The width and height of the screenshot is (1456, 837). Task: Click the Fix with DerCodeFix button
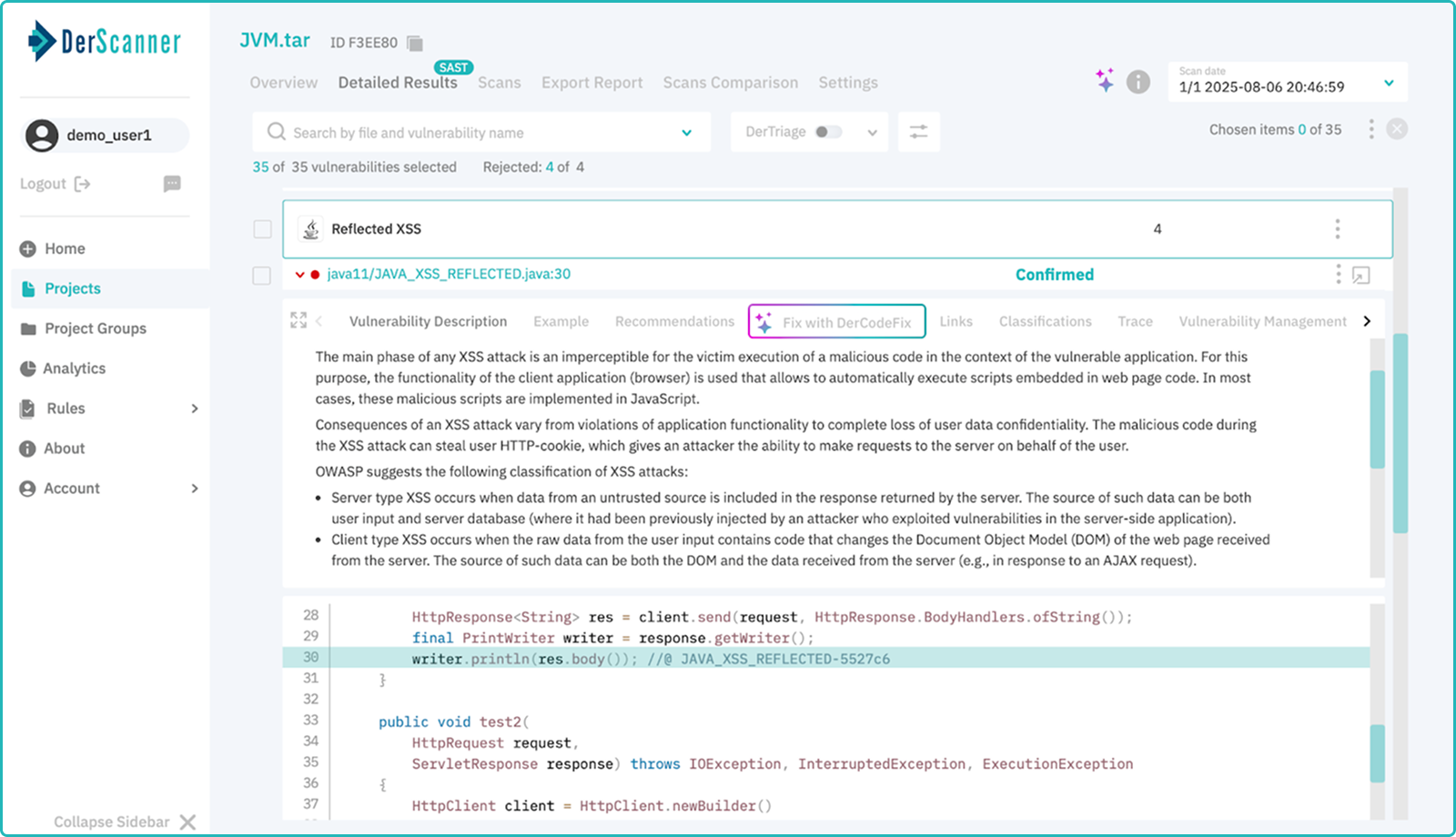pyautogui.click(x=835, y=320)
